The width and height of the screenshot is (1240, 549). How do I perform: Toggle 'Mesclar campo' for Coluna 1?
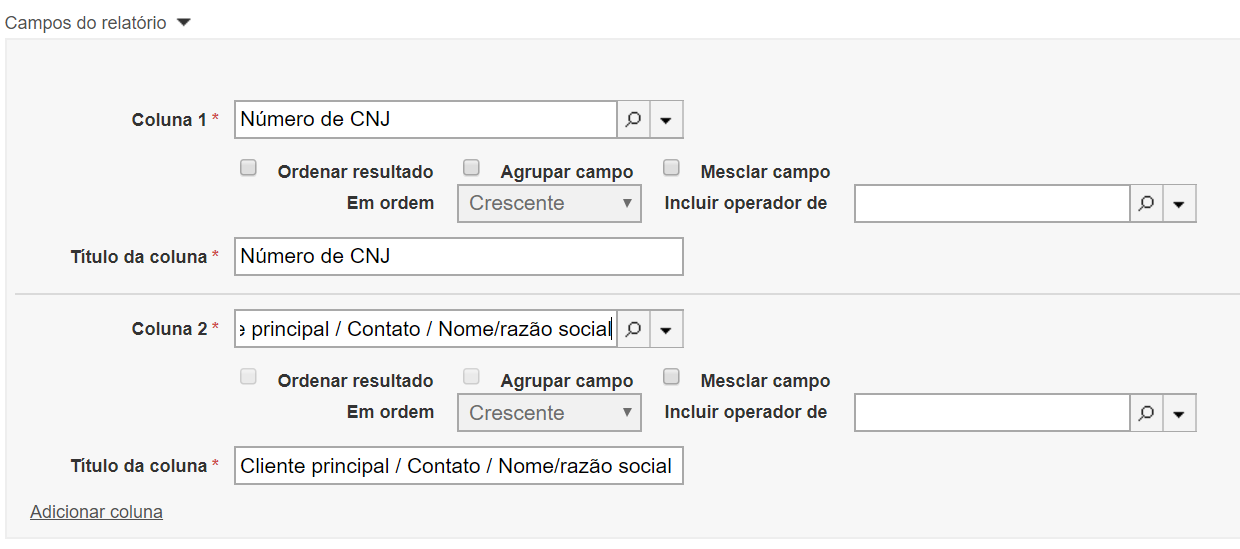(672, 168)
